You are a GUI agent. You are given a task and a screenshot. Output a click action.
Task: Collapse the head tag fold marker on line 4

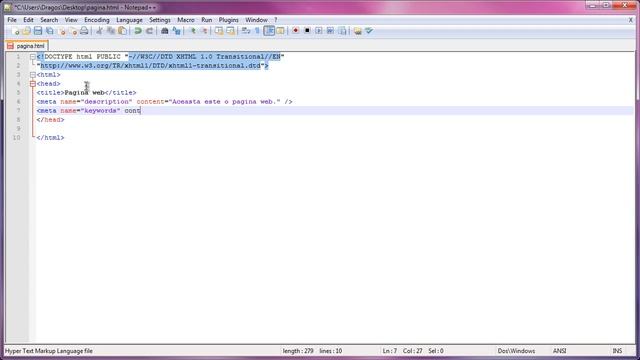pos(33,84)
